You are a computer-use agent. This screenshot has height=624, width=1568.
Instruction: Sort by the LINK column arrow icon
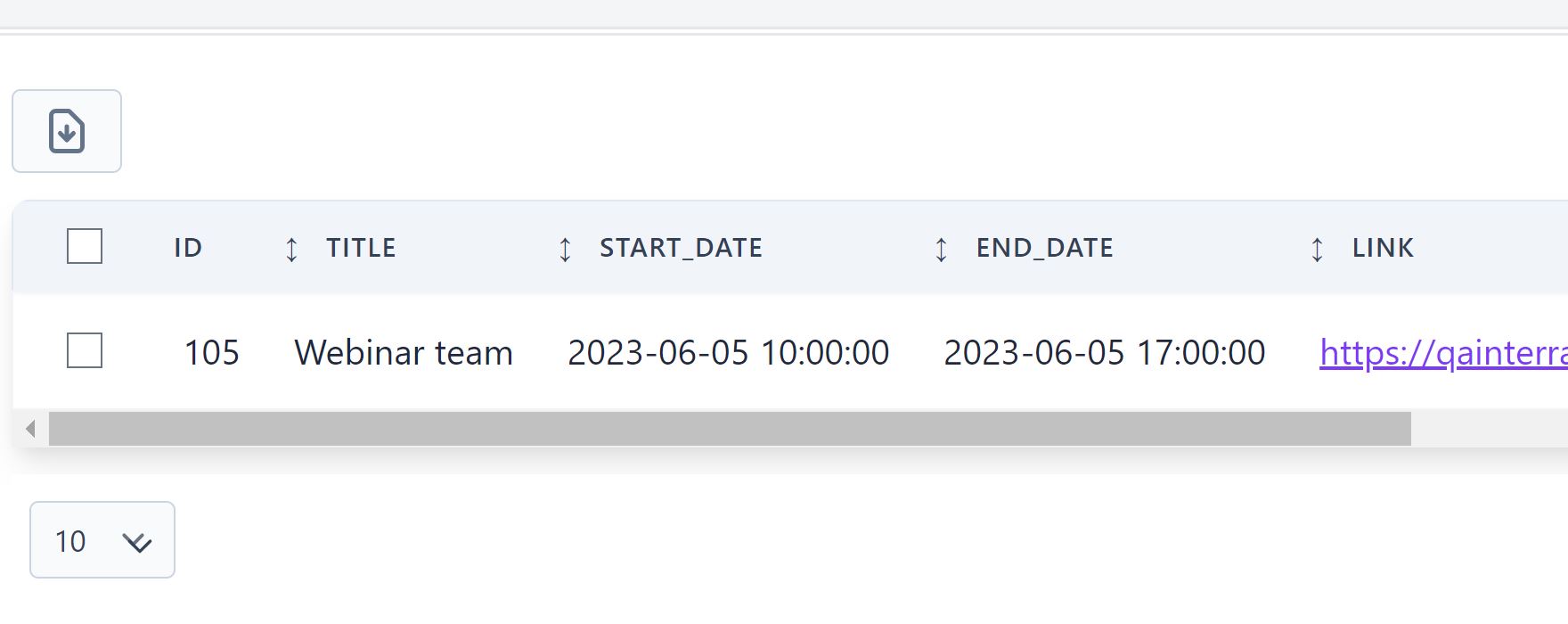tap(1317, 249)
